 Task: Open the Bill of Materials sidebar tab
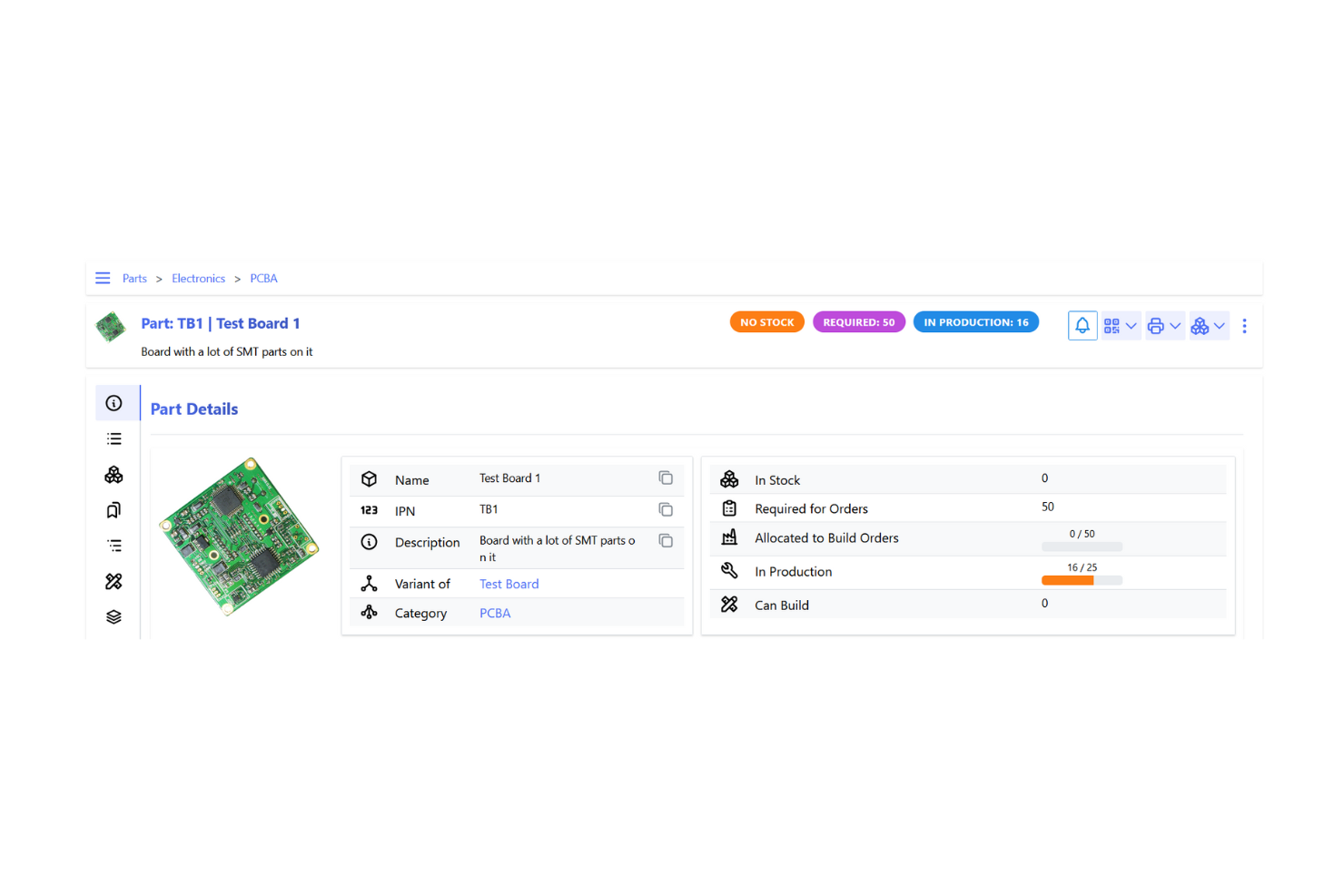coord(114,546)
